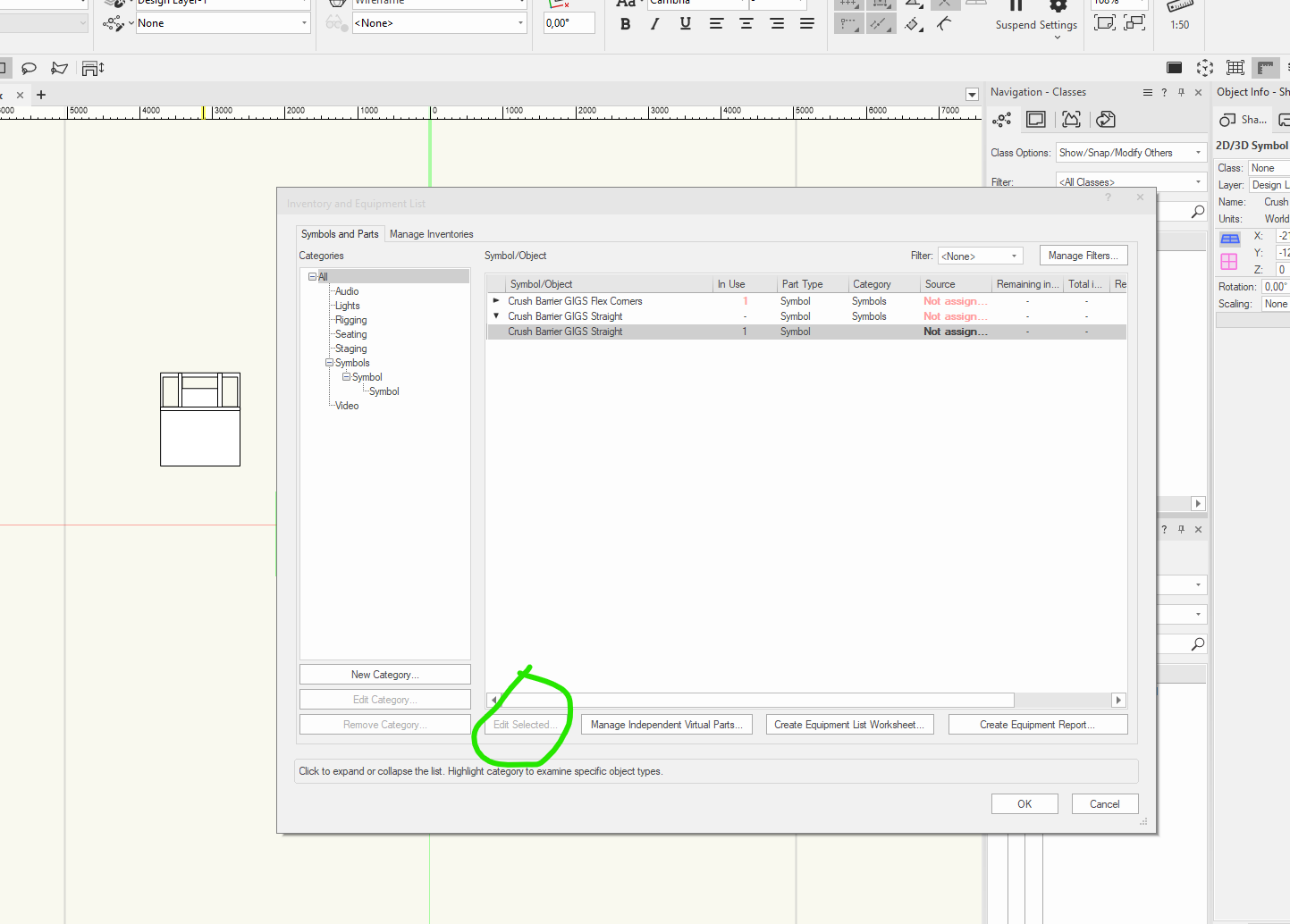Toggle bold text formatting
The image size is (1290, 924).
(625, 23)
